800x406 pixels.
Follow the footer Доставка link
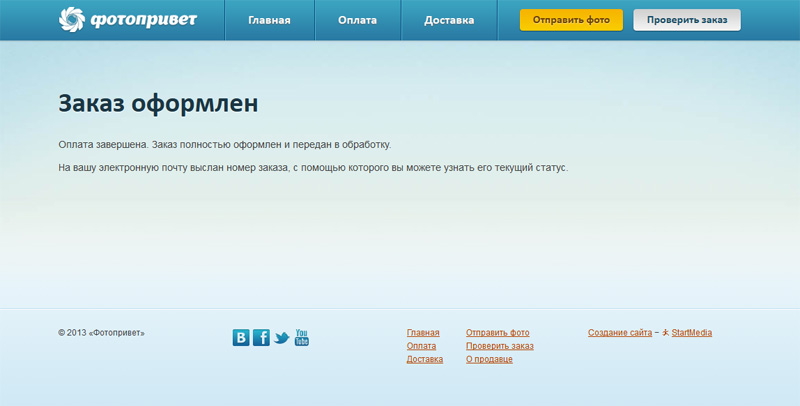425,359
